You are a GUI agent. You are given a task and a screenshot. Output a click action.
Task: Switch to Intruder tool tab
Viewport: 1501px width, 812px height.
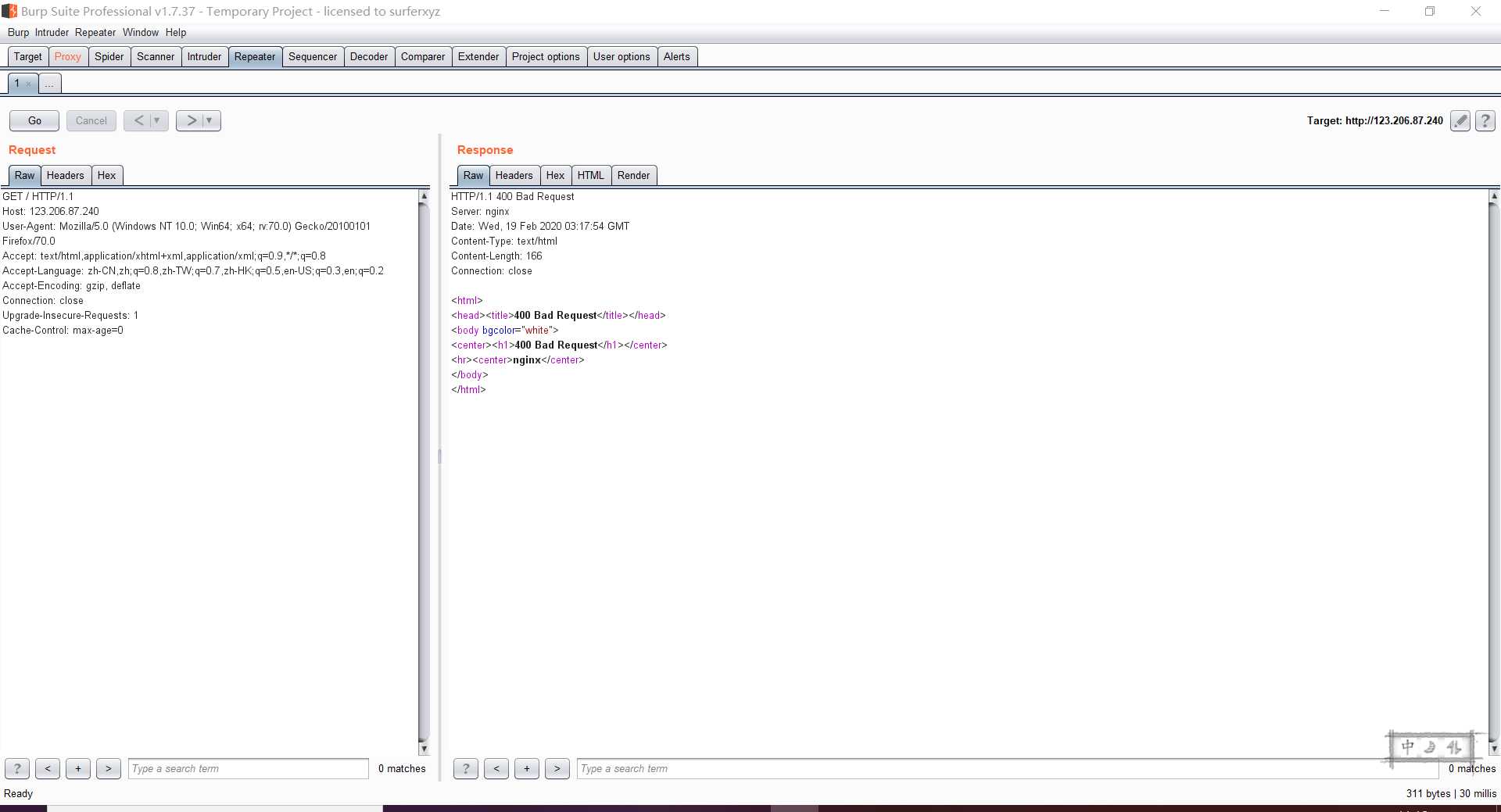point(204,57)
